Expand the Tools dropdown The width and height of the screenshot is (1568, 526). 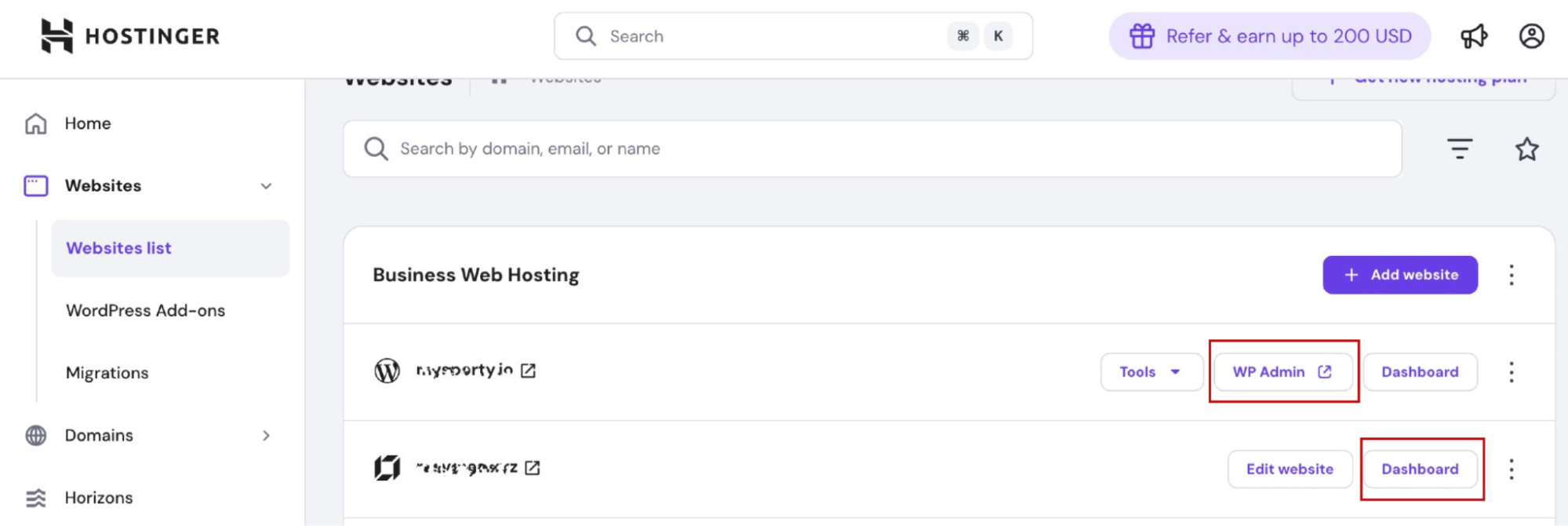pos(1150,372)
